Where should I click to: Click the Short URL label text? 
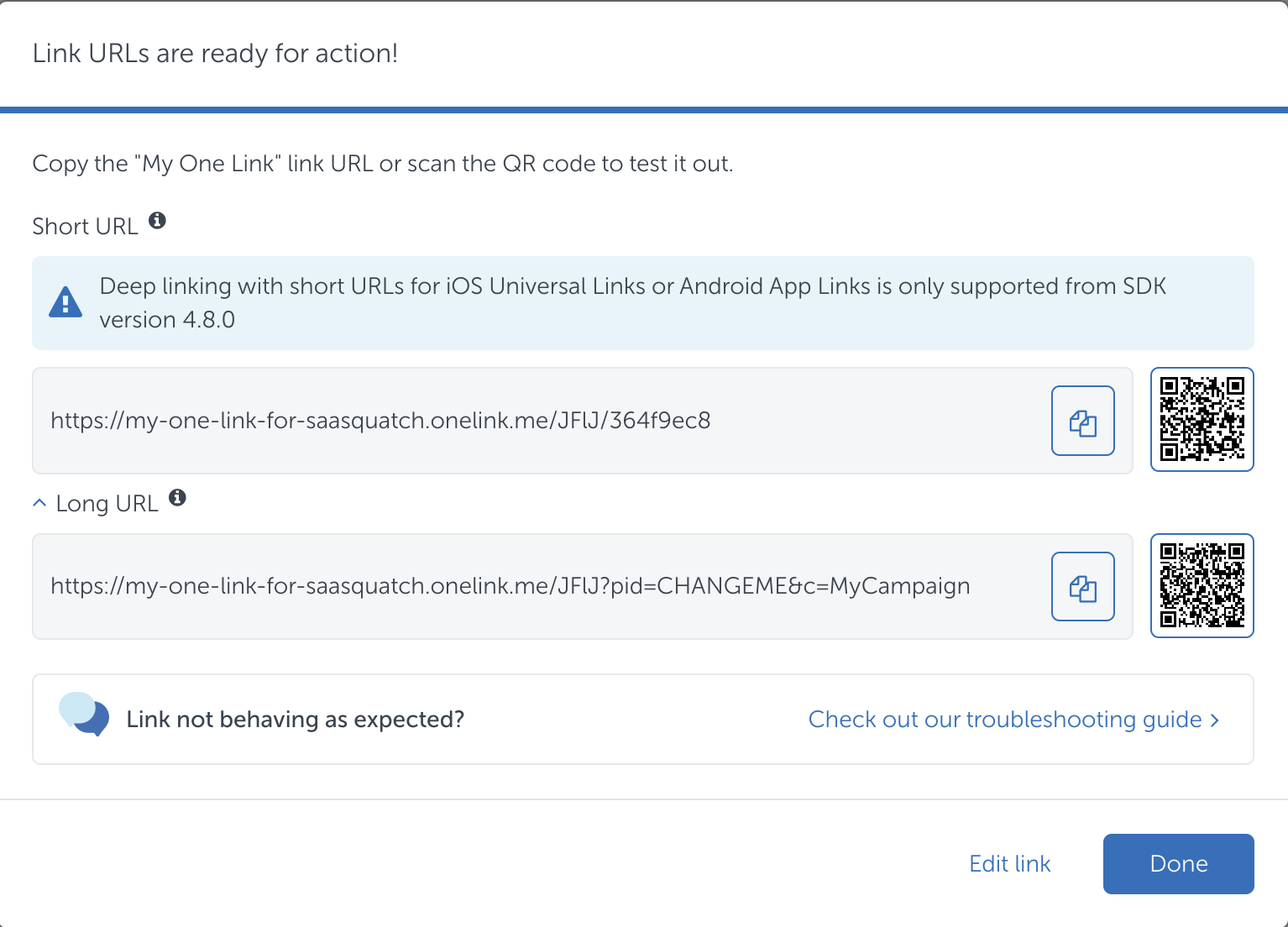point(85,227)
